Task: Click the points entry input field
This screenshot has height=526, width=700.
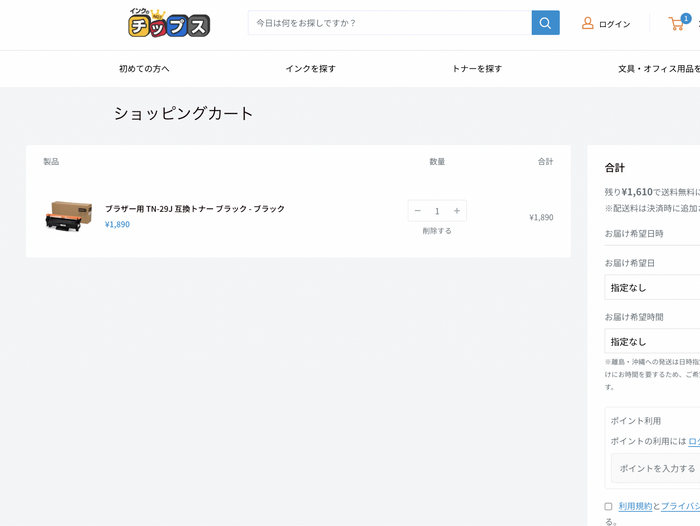Action: (x=656, y=468)
